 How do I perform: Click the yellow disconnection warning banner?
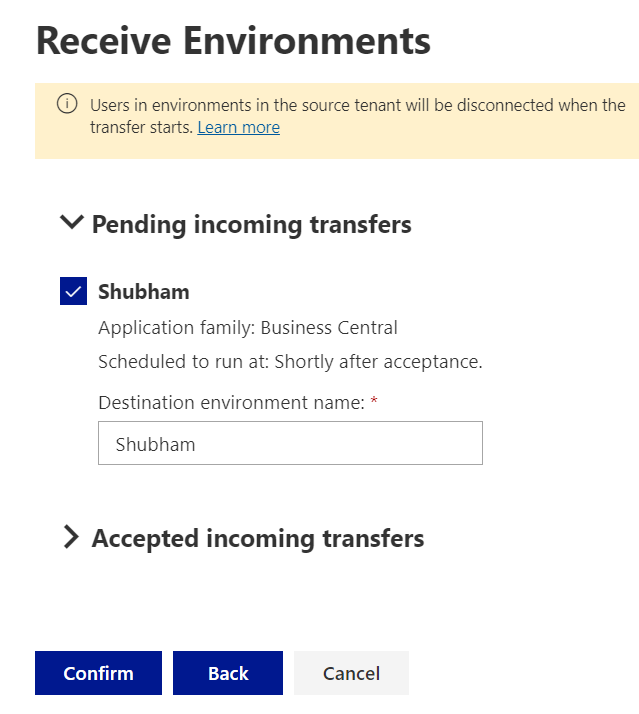click(337, 121)
